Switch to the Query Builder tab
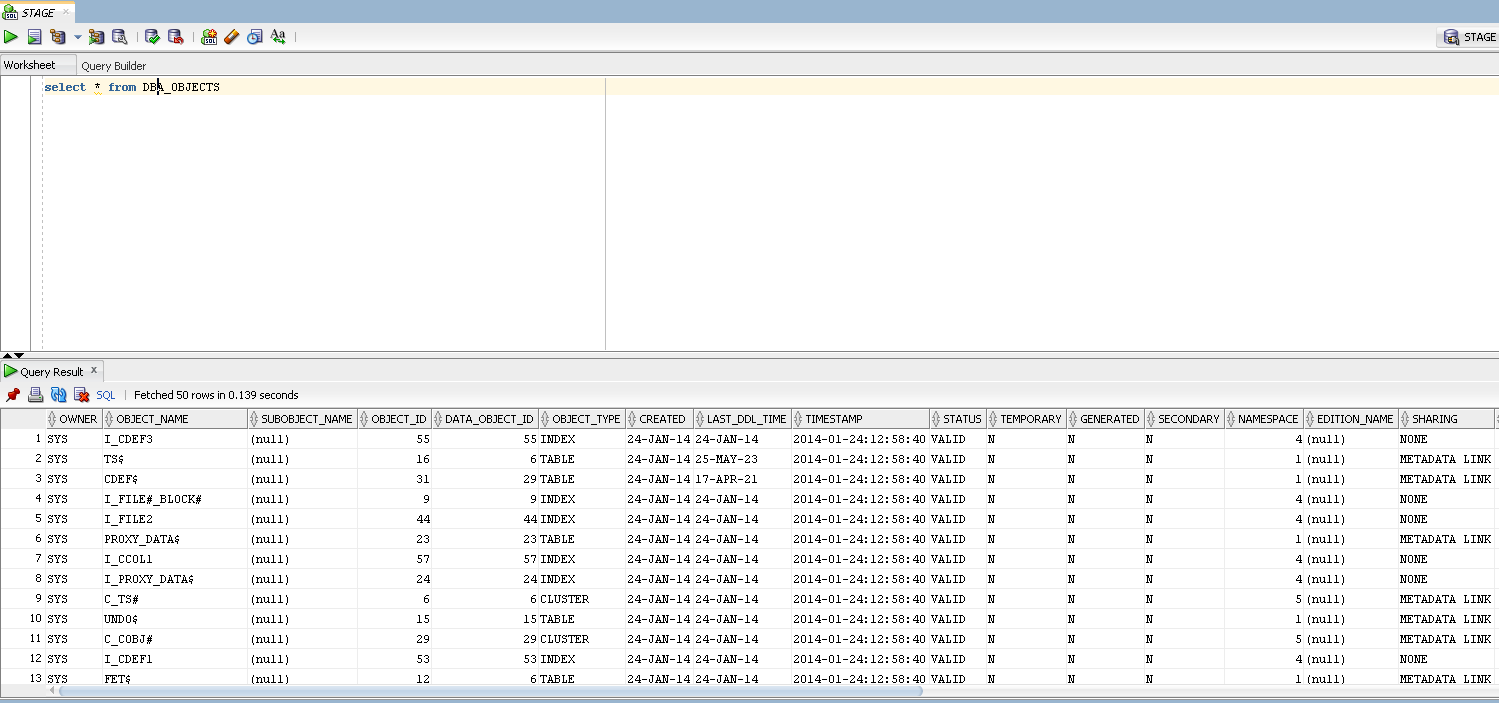The width and height of the screenshot is (1499, 703). click(113, 66)
